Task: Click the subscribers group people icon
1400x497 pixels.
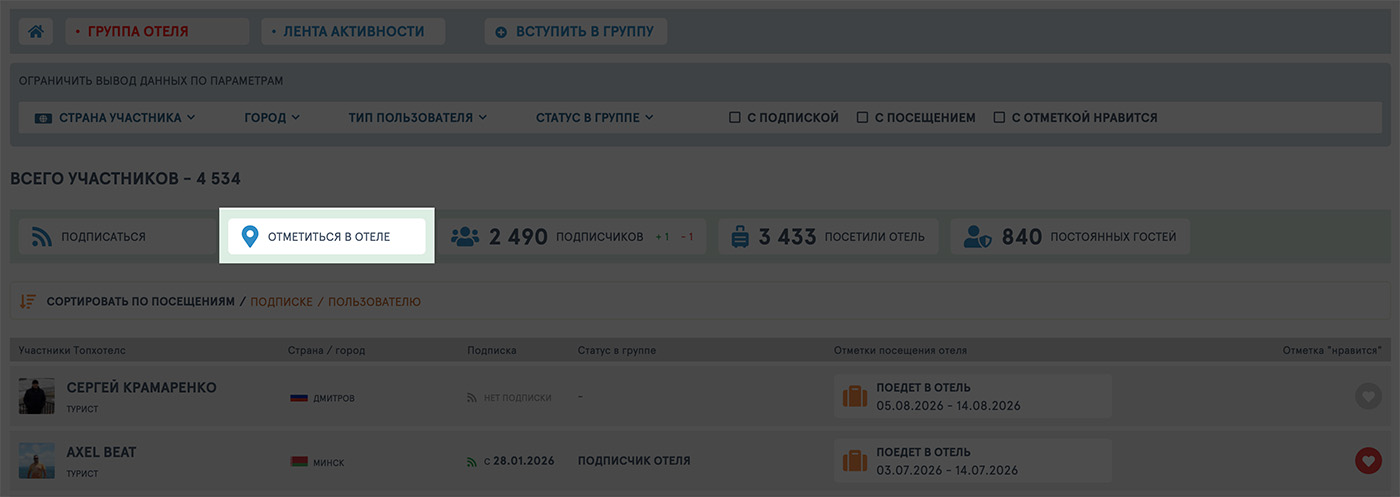Action: (465, 237)
